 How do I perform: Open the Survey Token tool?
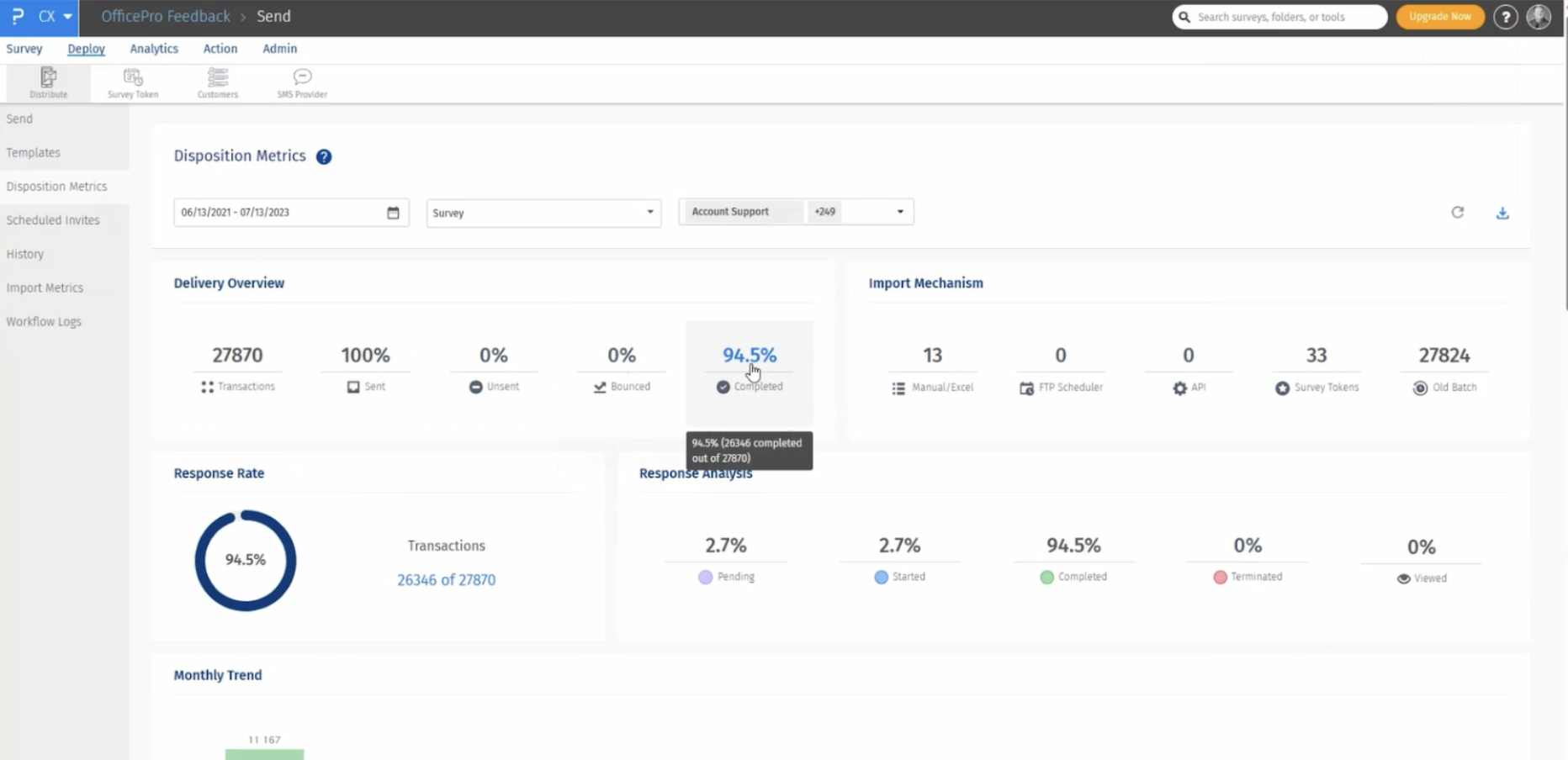click(132, 82)
